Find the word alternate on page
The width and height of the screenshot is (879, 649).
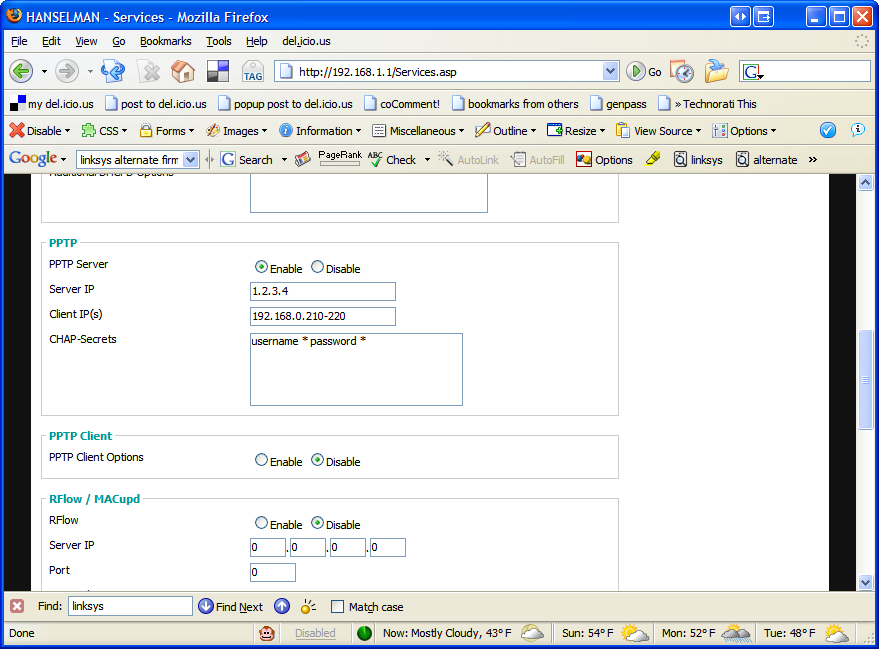pos(766,160)
